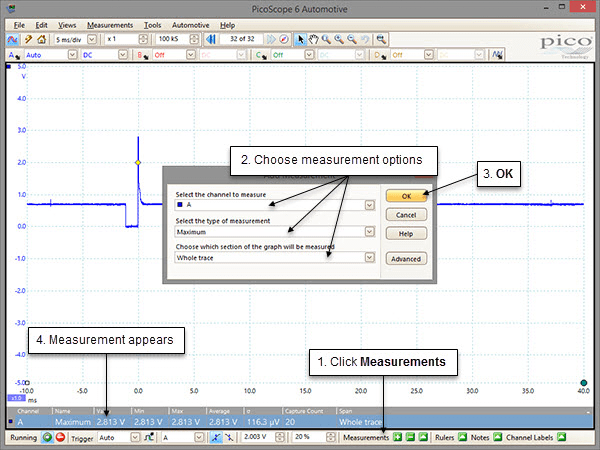Open Channel C options button
The width and height of the screenshot is (600, 450).
(262, 55)
